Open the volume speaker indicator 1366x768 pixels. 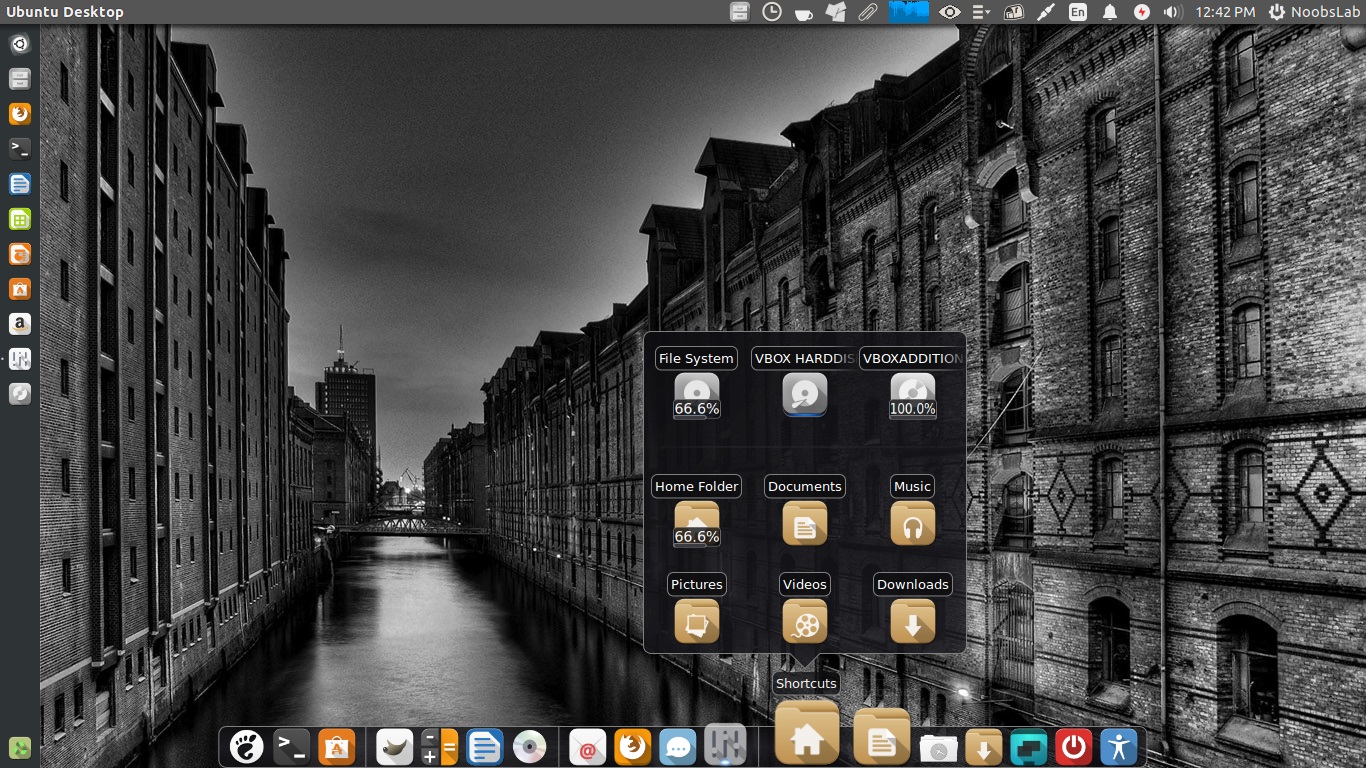click(1173, 12)
